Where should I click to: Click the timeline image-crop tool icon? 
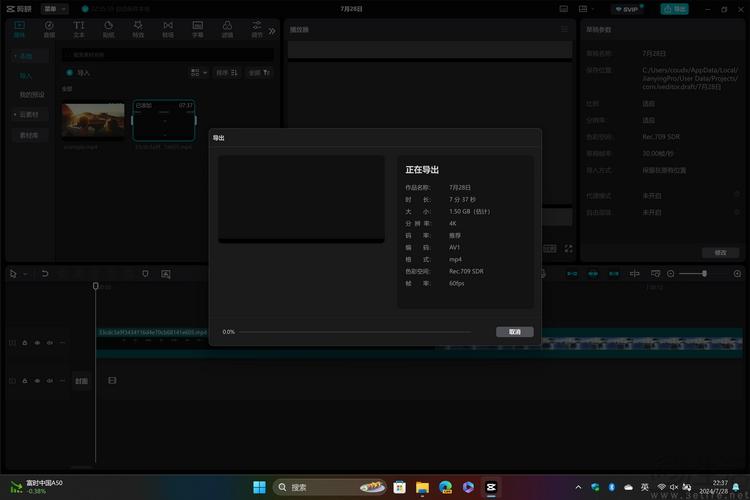click(x=165, y=274)
